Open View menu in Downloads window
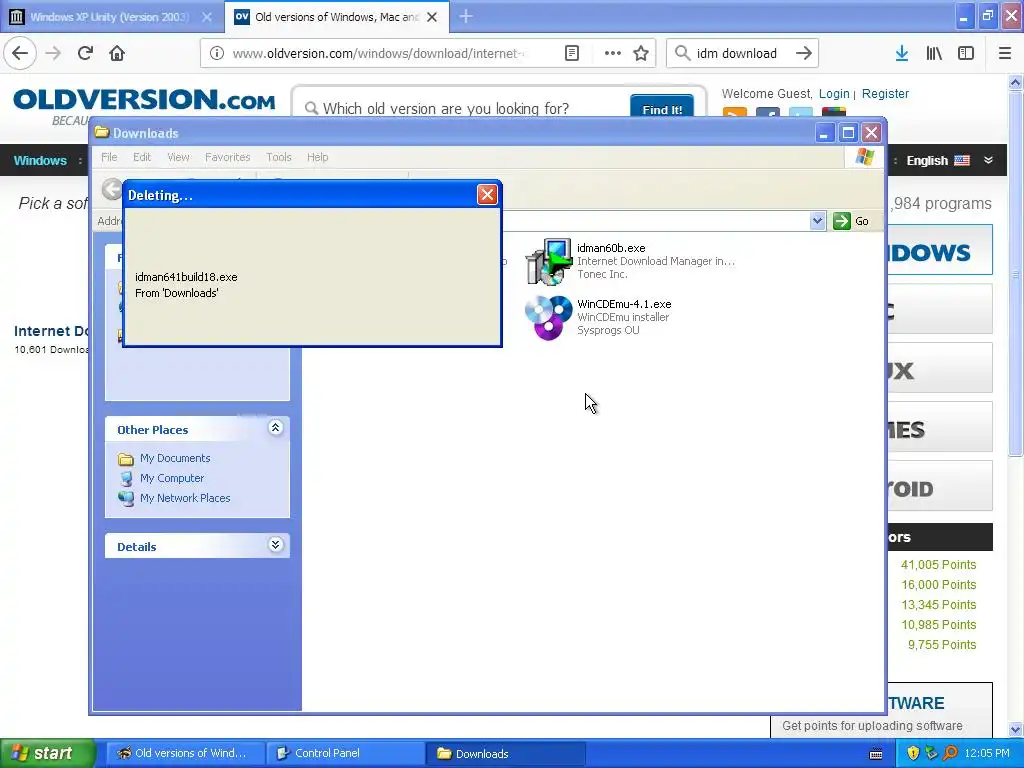The height and width of the screenshot is (768, 1024). pyautogui.click(x=178, y=157)
